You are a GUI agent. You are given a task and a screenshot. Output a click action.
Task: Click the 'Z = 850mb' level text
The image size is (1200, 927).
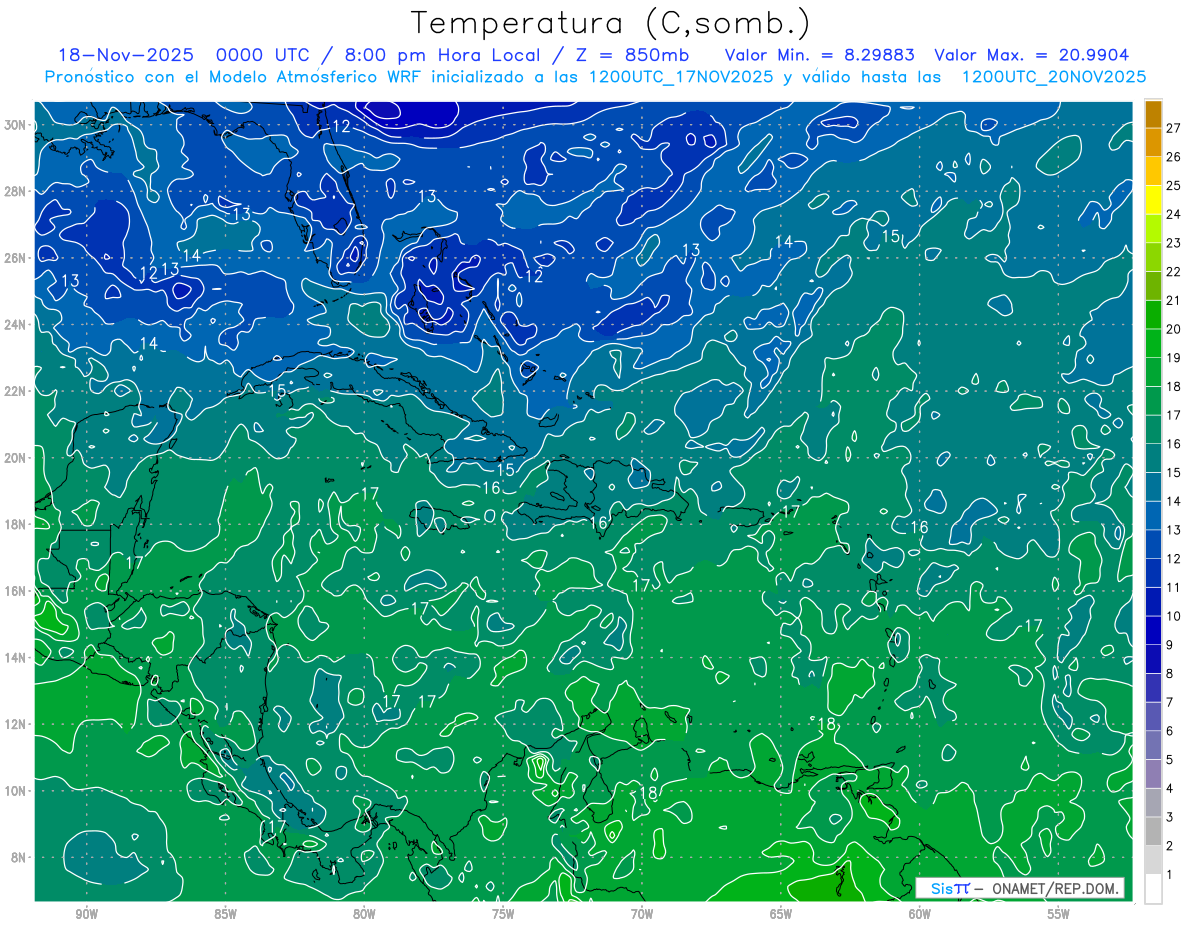[632, 55]
